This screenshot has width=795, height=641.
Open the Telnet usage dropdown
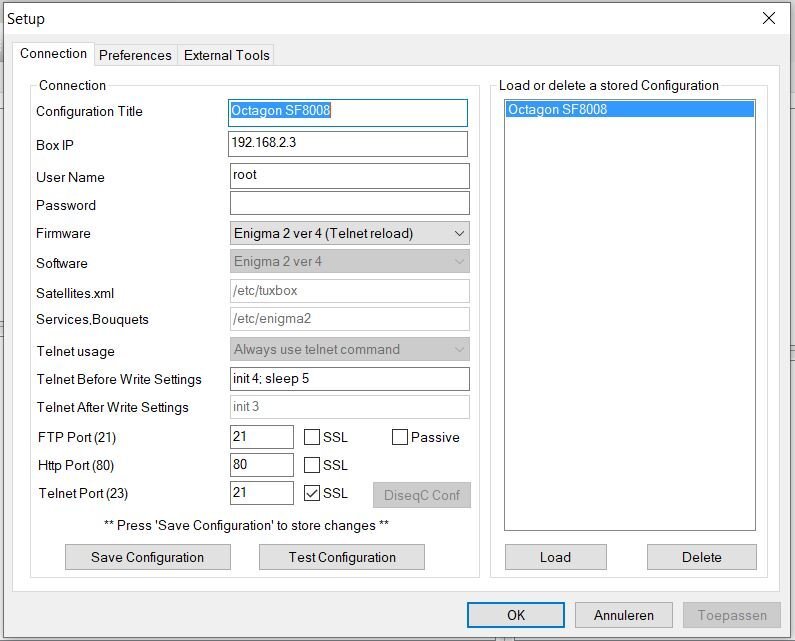(349, 349)
